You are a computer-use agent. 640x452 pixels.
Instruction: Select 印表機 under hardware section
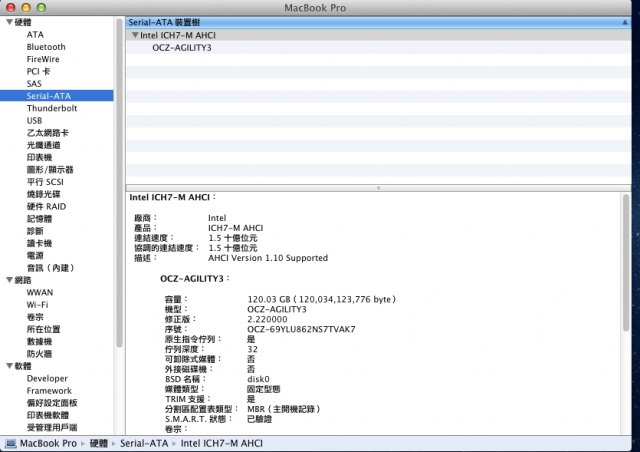click(x=39, y=157)
